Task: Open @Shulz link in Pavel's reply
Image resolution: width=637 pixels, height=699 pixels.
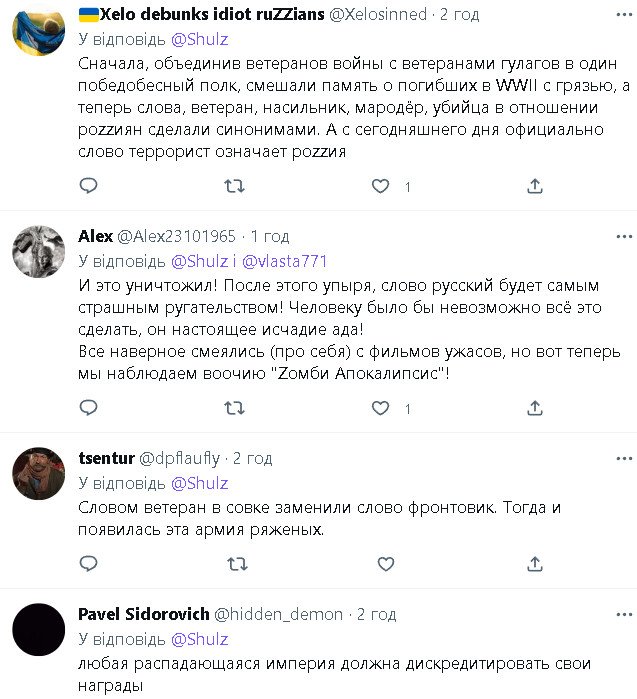Action: (199, 639)
